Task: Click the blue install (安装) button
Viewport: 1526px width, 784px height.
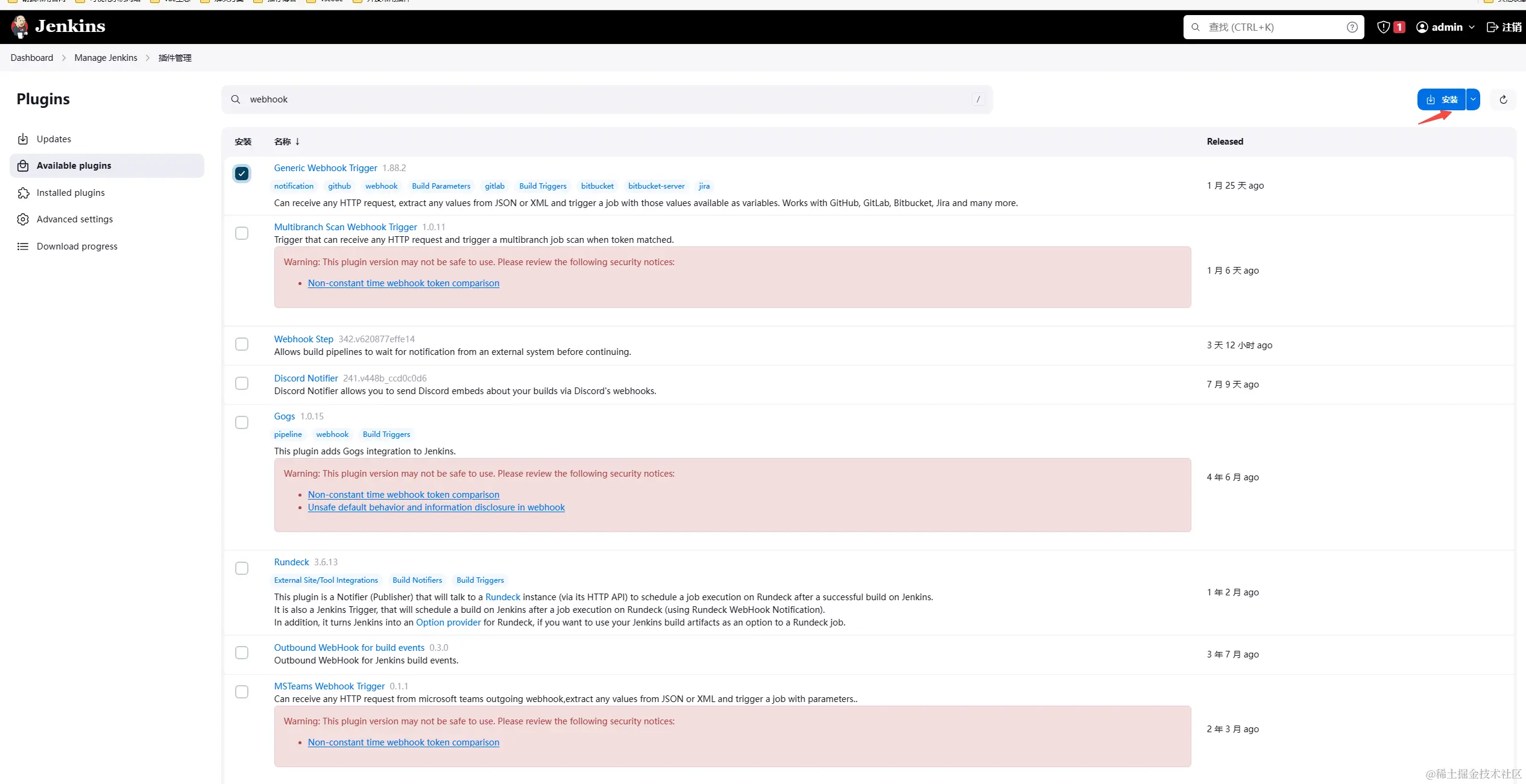Action: tap(1441, 99)
